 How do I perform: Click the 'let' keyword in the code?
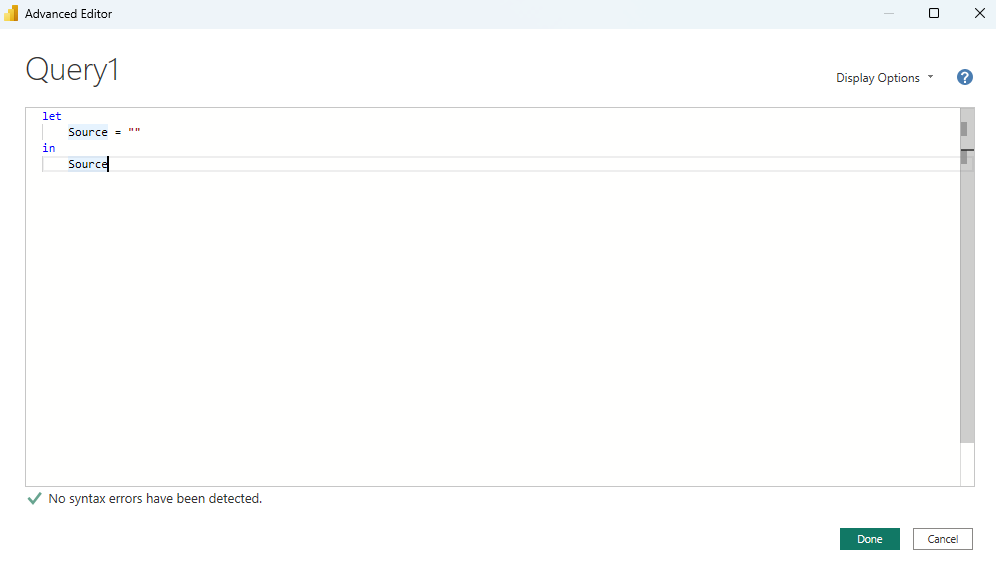tap(52, 116)
